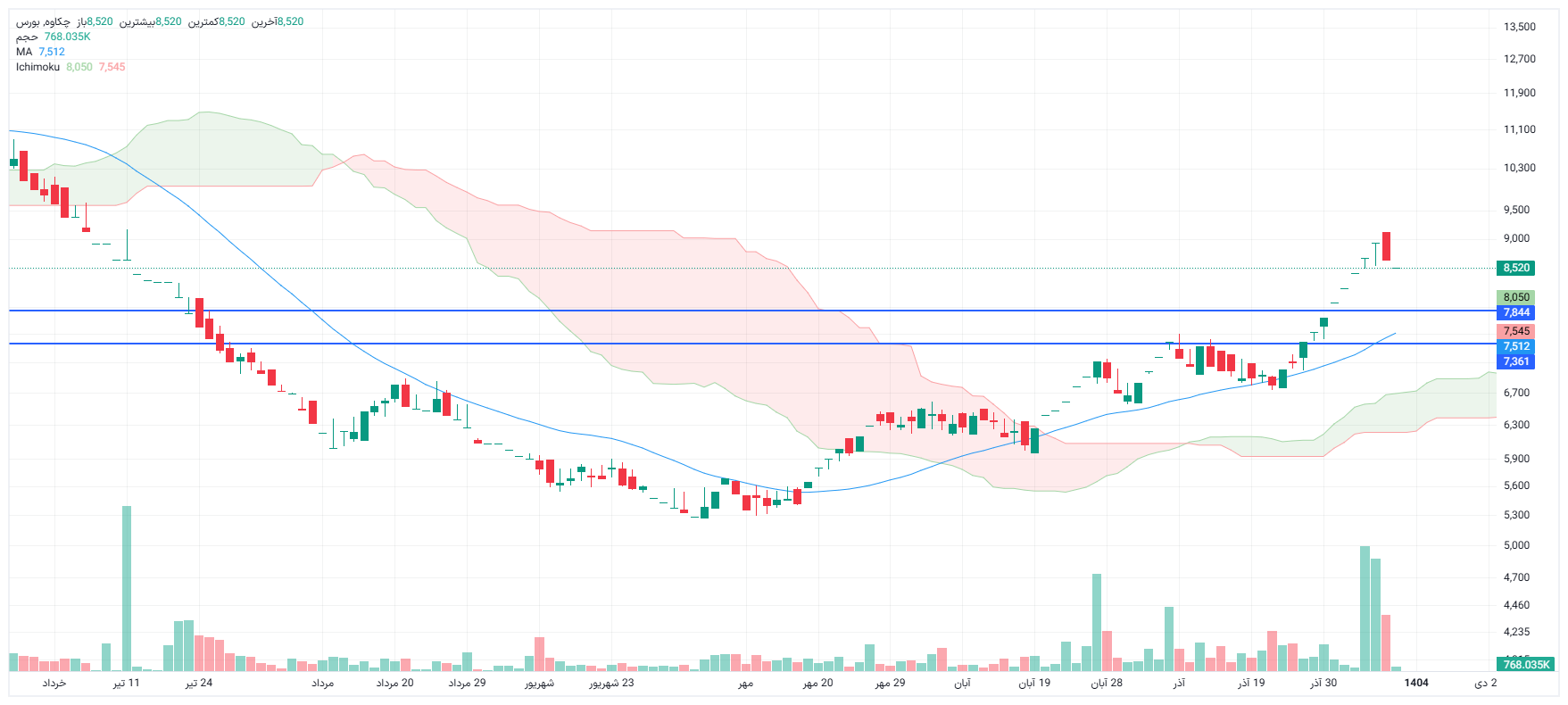Select the blue 7,512 MA price tag
The height and width of the screenshot is (705, 1568).
1515,346
